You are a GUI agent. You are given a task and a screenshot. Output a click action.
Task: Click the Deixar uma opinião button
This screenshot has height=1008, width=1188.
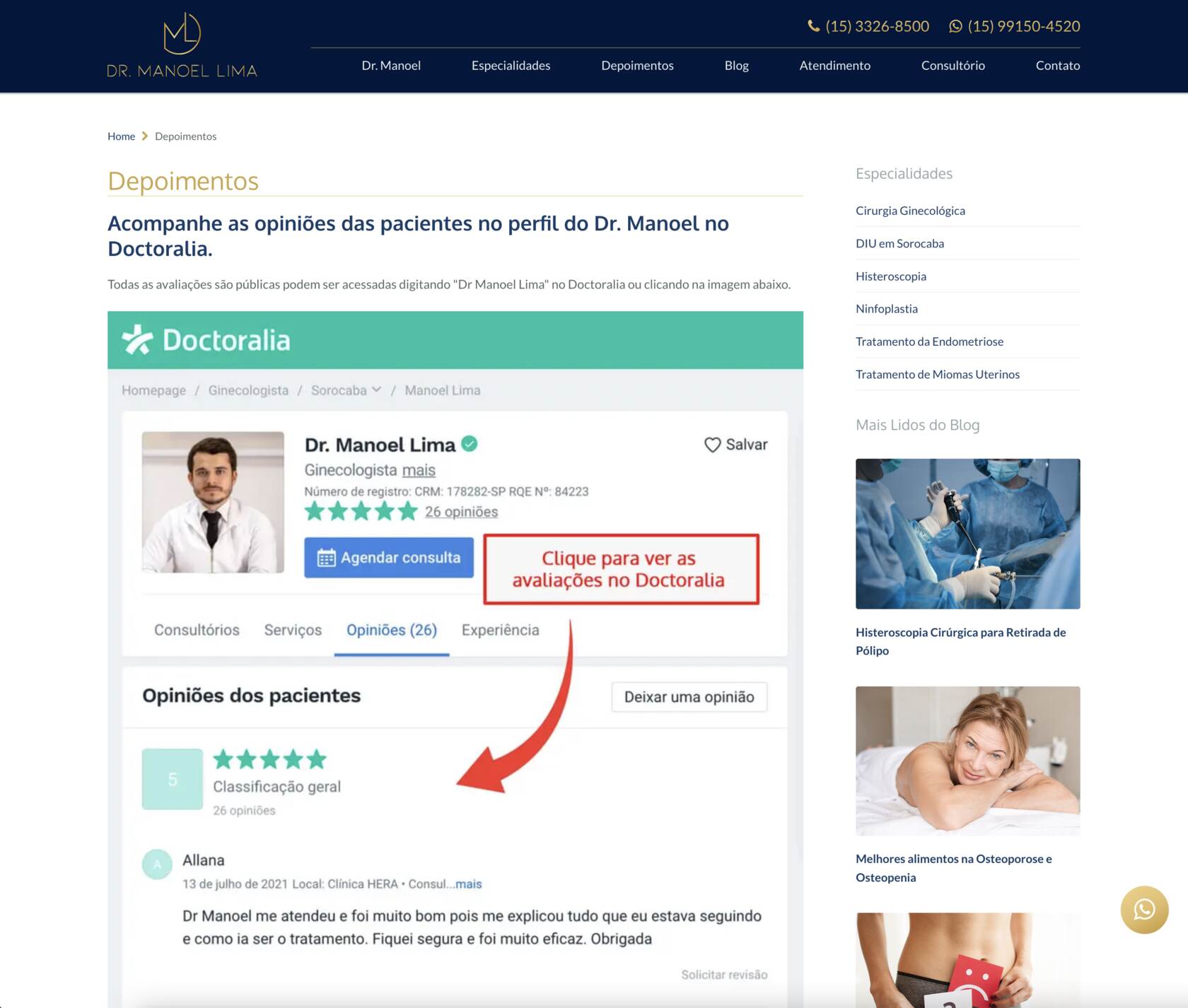pos(689,697)
